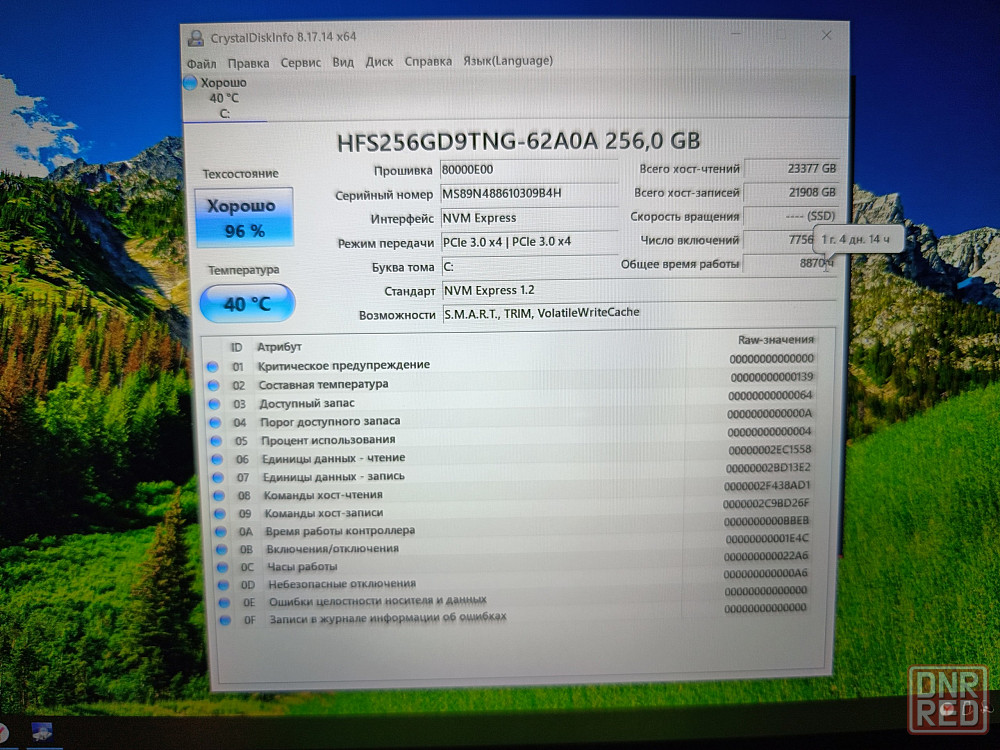Click the blue status icon for Процент использования
Screen dimensions: 1000x750
(213, 441)
